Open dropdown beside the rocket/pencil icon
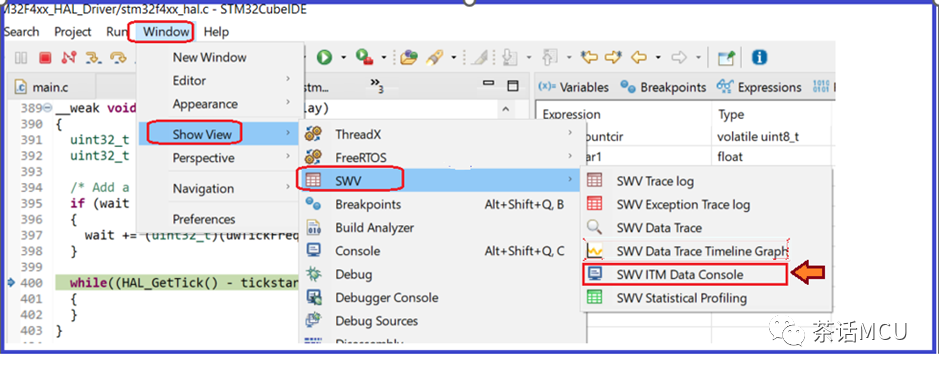 454,58
